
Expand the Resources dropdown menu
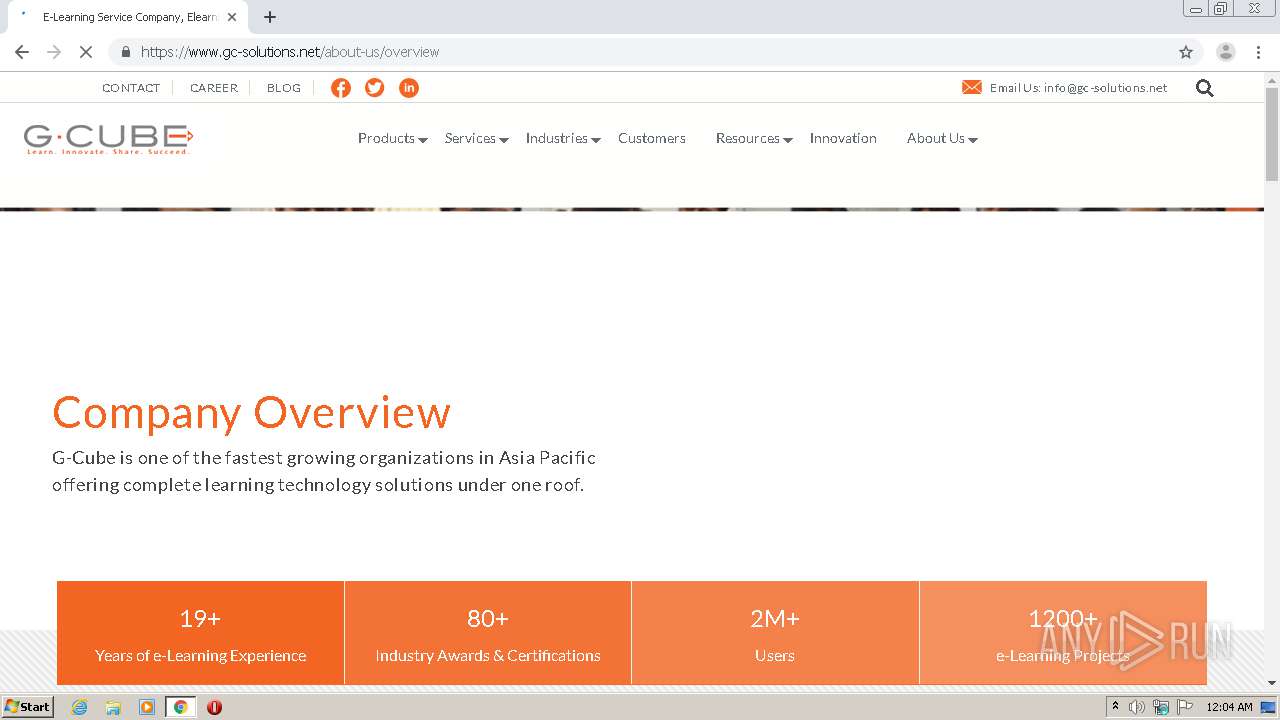click(x=754, y=139)
